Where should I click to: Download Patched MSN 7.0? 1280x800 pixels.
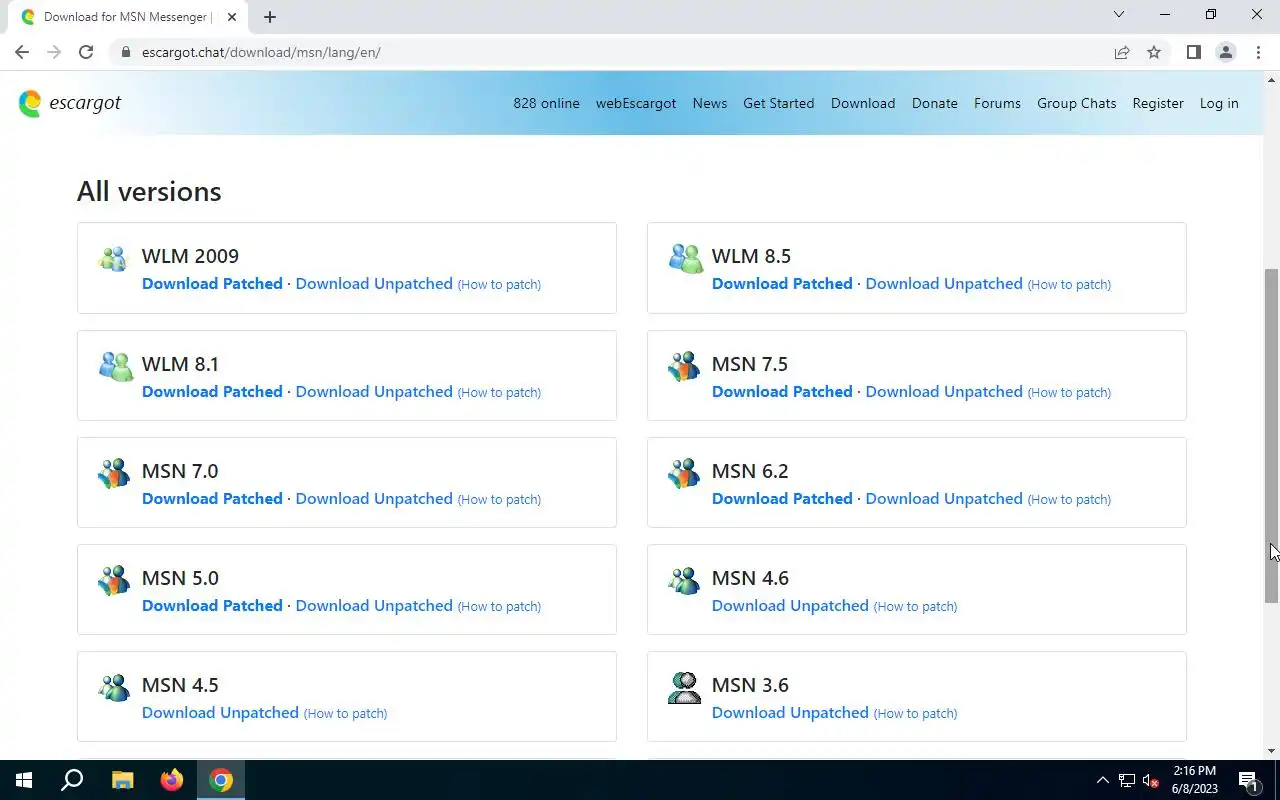[x=212, y=499]
